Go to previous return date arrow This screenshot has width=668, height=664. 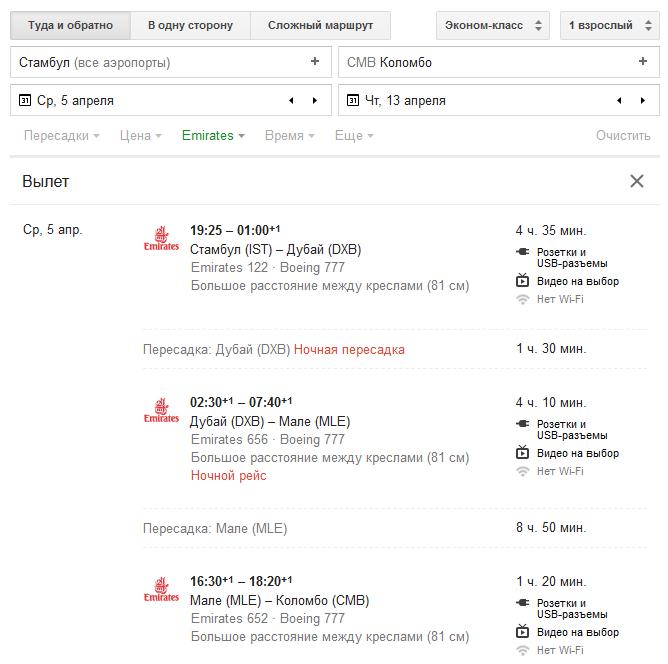click(619, 100)
